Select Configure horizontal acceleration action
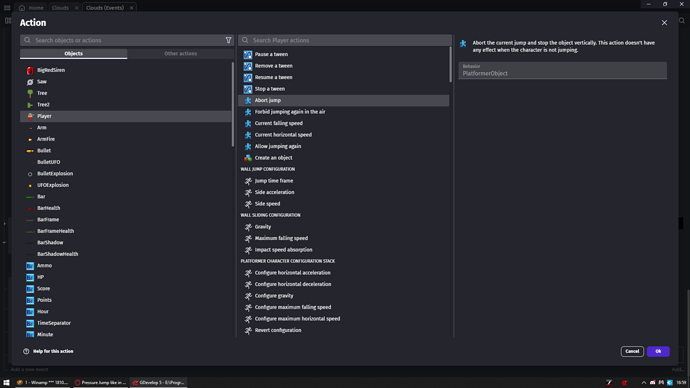The height and width of the screenshot is (388, 690). (x=343, y=273)
